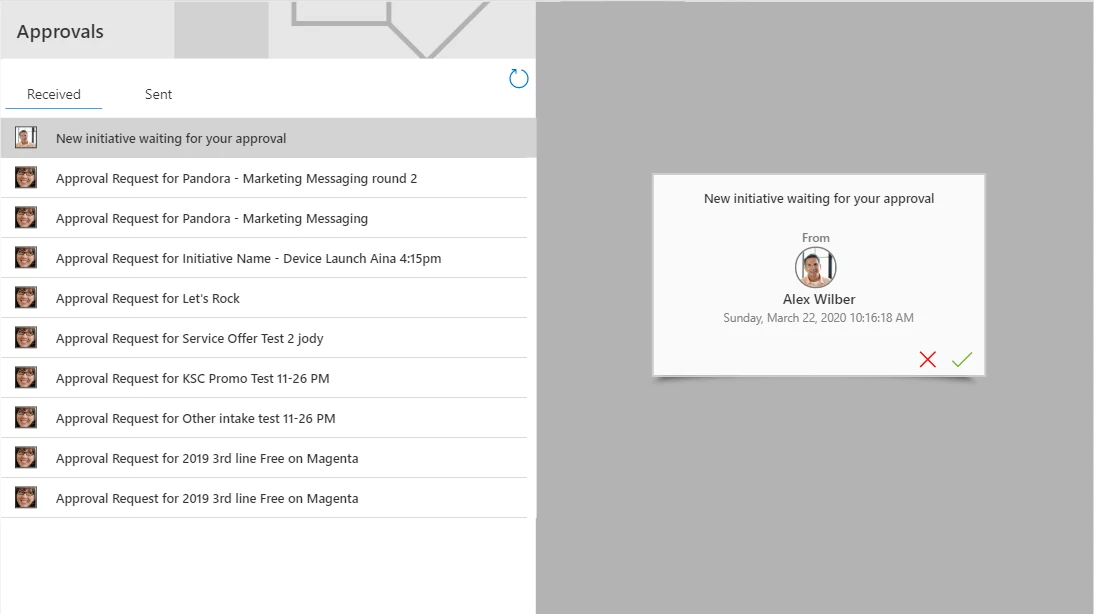1094x614 pixels.
Task: Open 'Approval Request for Pandora - Marketing Messaging'
Action: point(211,217)
